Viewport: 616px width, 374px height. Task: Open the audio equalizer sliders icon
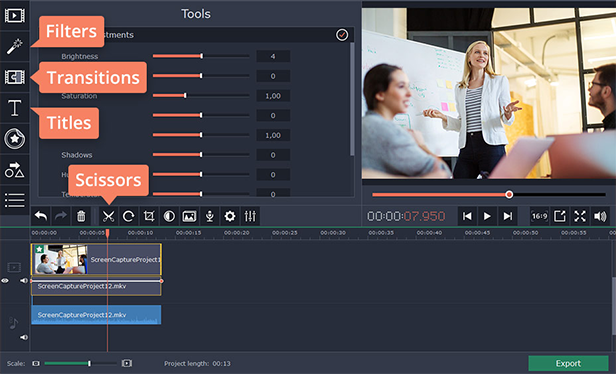(x=250, y=216)
